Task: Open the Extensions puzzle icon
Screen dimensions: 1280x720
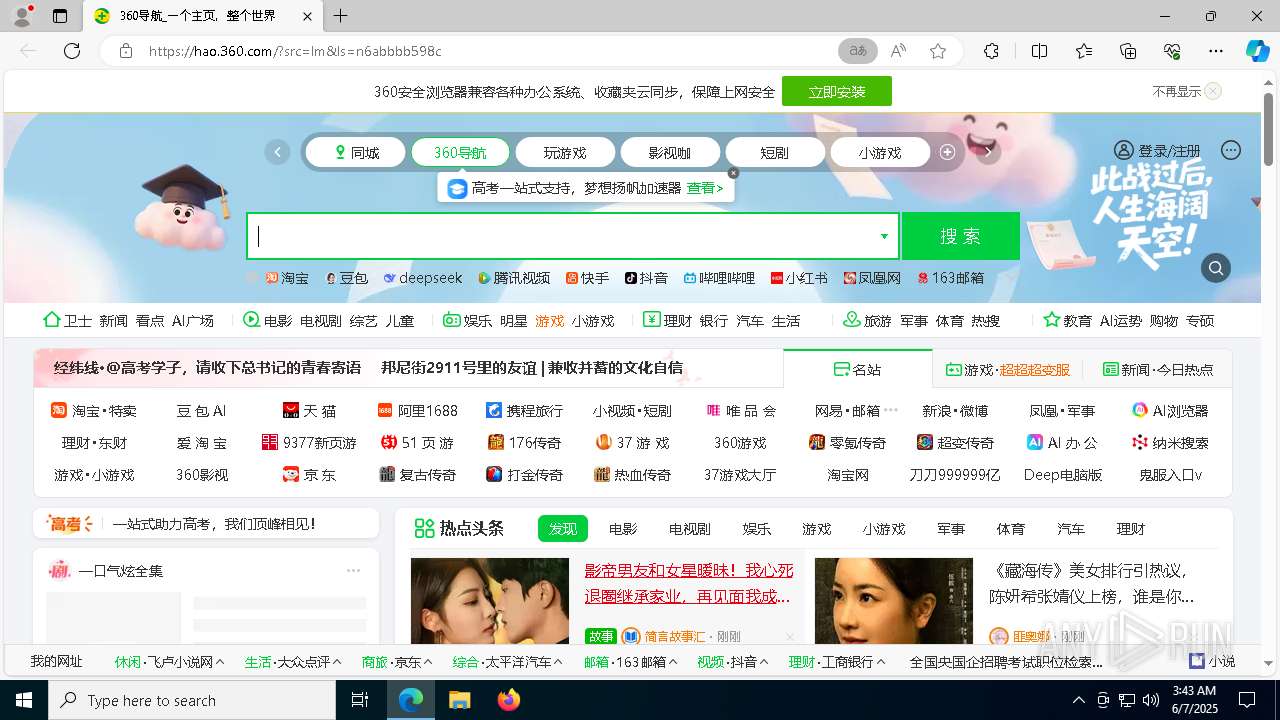Action: click(991, 51)
